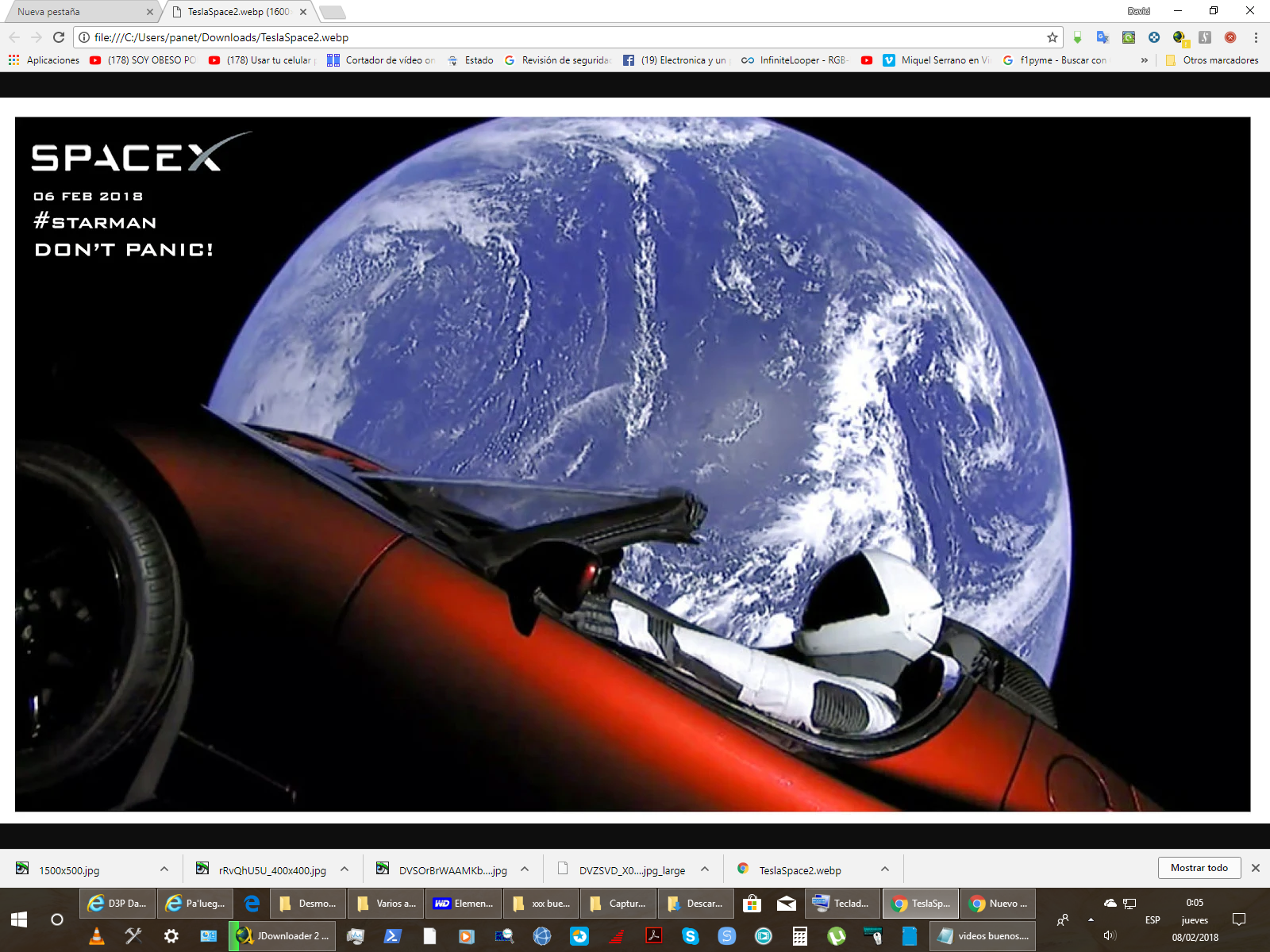Reload the page with the refresh icon
This screenshot has width=1270, height=952.
click(x=59, y=37)
